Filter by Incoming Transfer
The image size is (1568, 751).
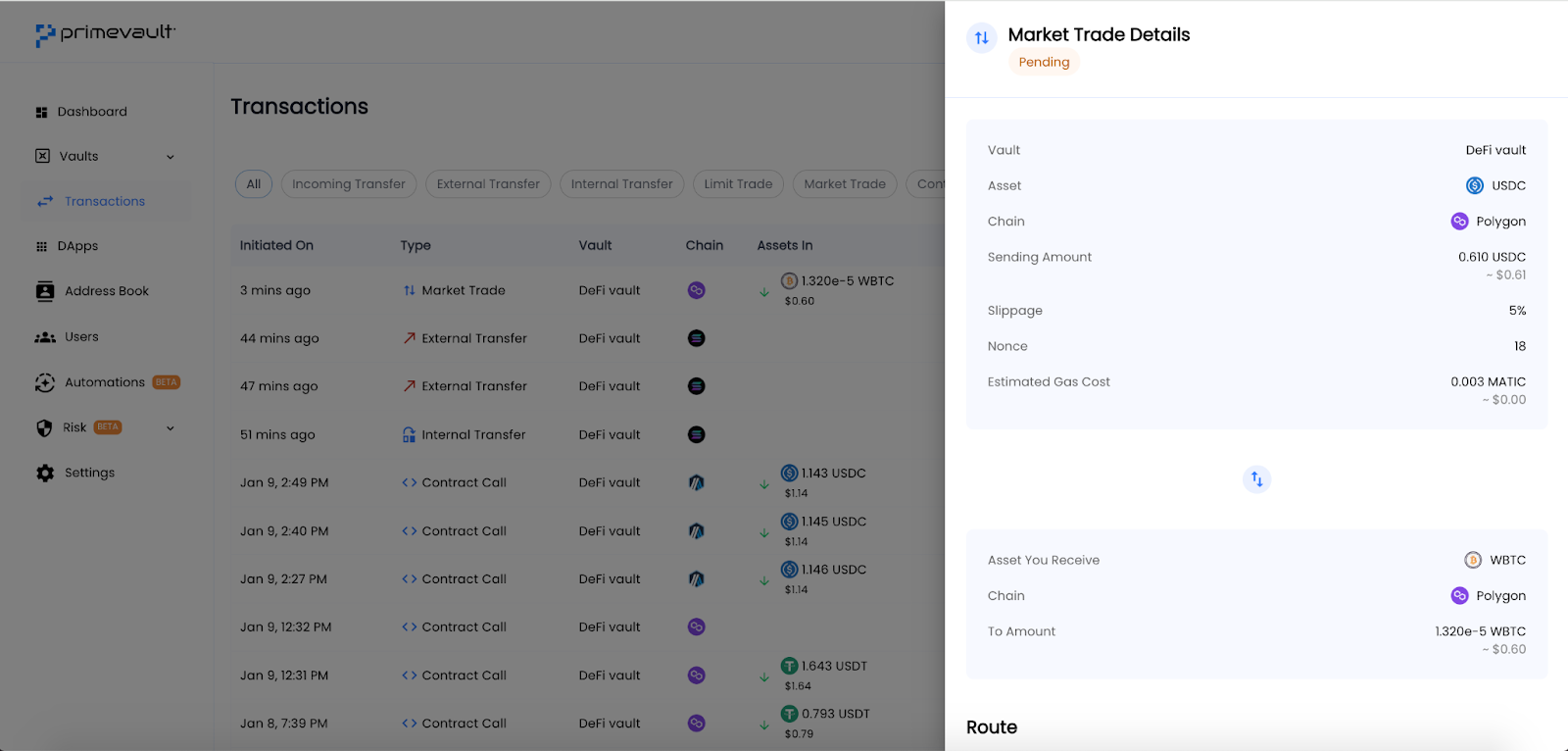pos(349,184)
